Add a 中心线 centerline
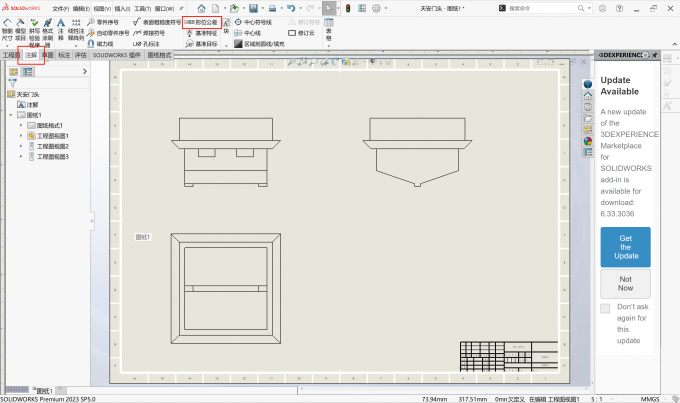 point(248,33)
